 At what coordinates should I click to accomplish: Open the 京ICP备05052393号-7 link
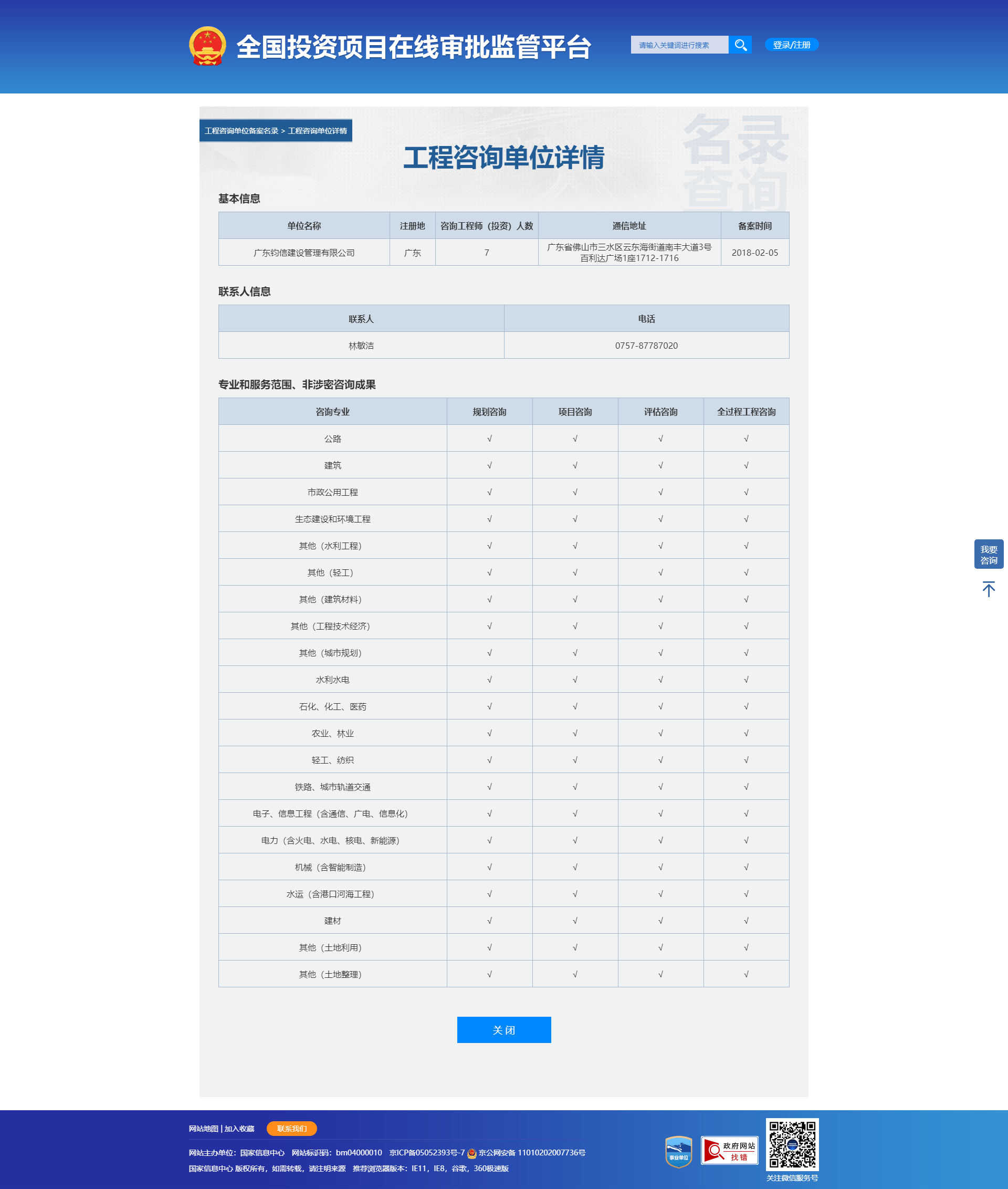pos(427,1152)
